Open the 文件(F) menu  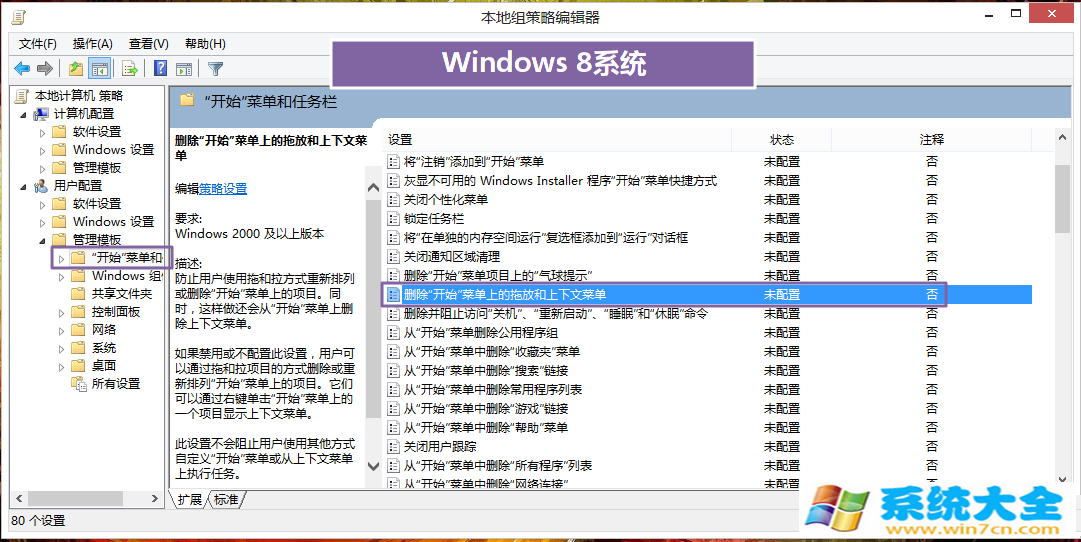38,43
